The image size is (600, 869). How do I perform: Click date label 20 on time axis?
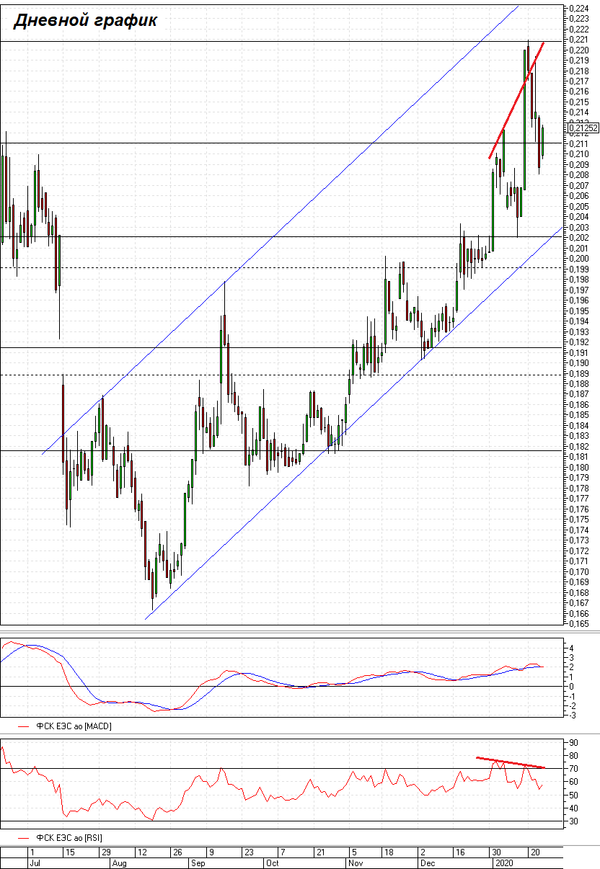tap(535, 852)
